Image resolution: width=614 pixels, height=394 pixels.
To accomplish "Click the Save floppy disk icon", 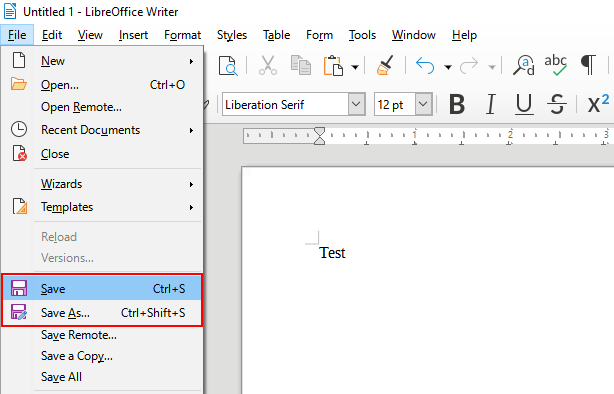I will click(x=19, y=288).
